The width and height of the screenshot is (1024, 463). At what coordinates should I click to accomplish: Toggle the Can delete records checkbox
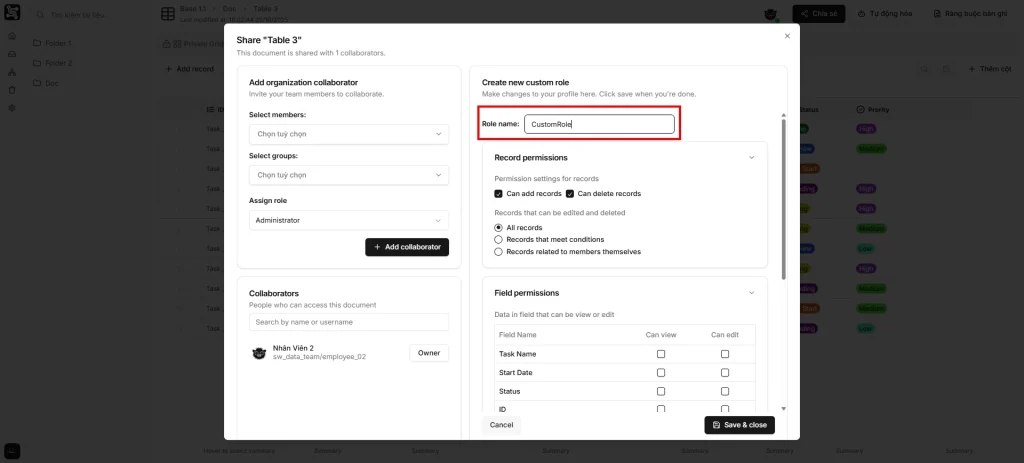coord(570,193)
